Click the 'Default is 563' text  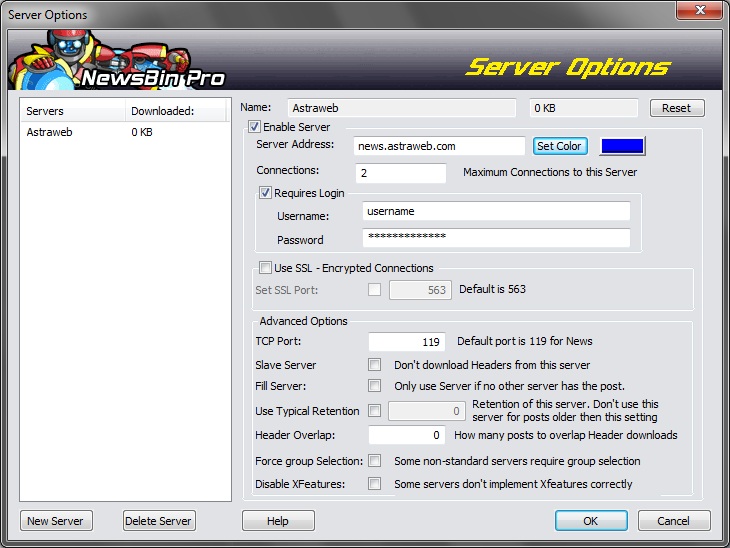pos(492,289)
